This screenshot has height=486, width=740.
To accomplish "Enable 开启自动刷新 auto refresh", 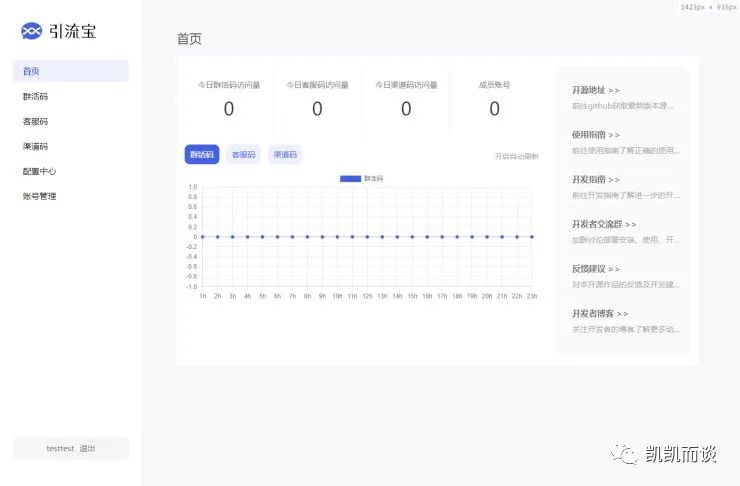I will click(x=516, y=156).
